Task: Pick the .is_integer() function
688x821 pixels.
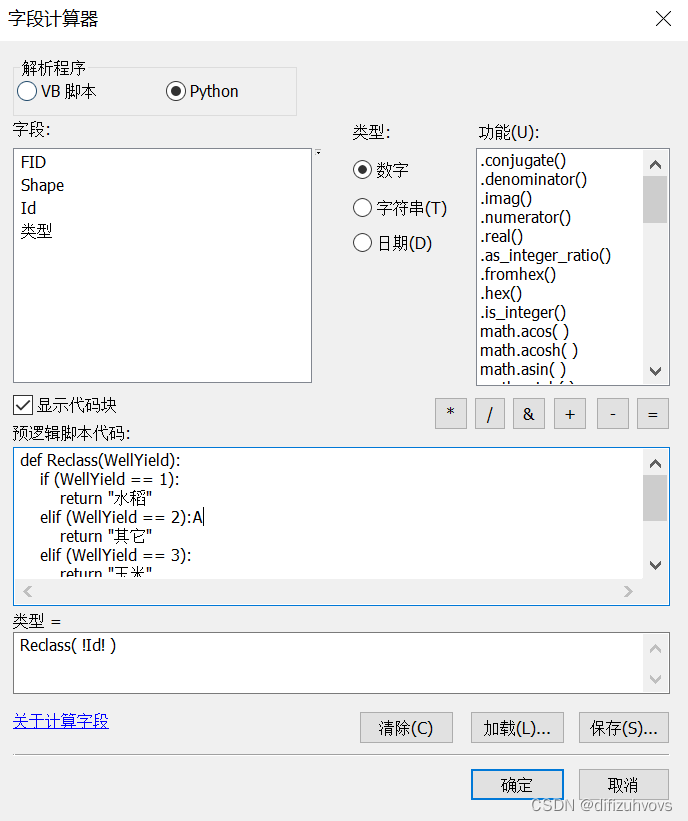Action: click(523, 313)
